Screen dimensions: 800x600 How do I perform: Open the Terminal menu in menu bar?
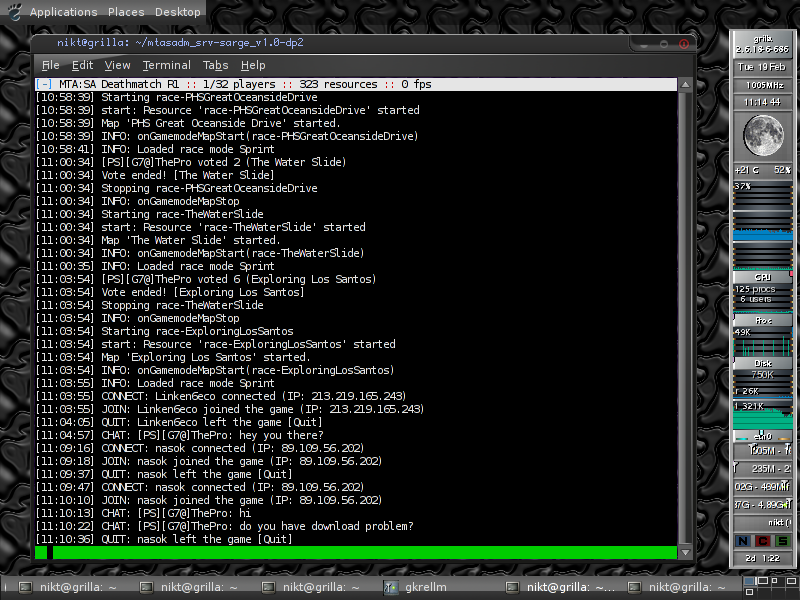pos(166,65)
